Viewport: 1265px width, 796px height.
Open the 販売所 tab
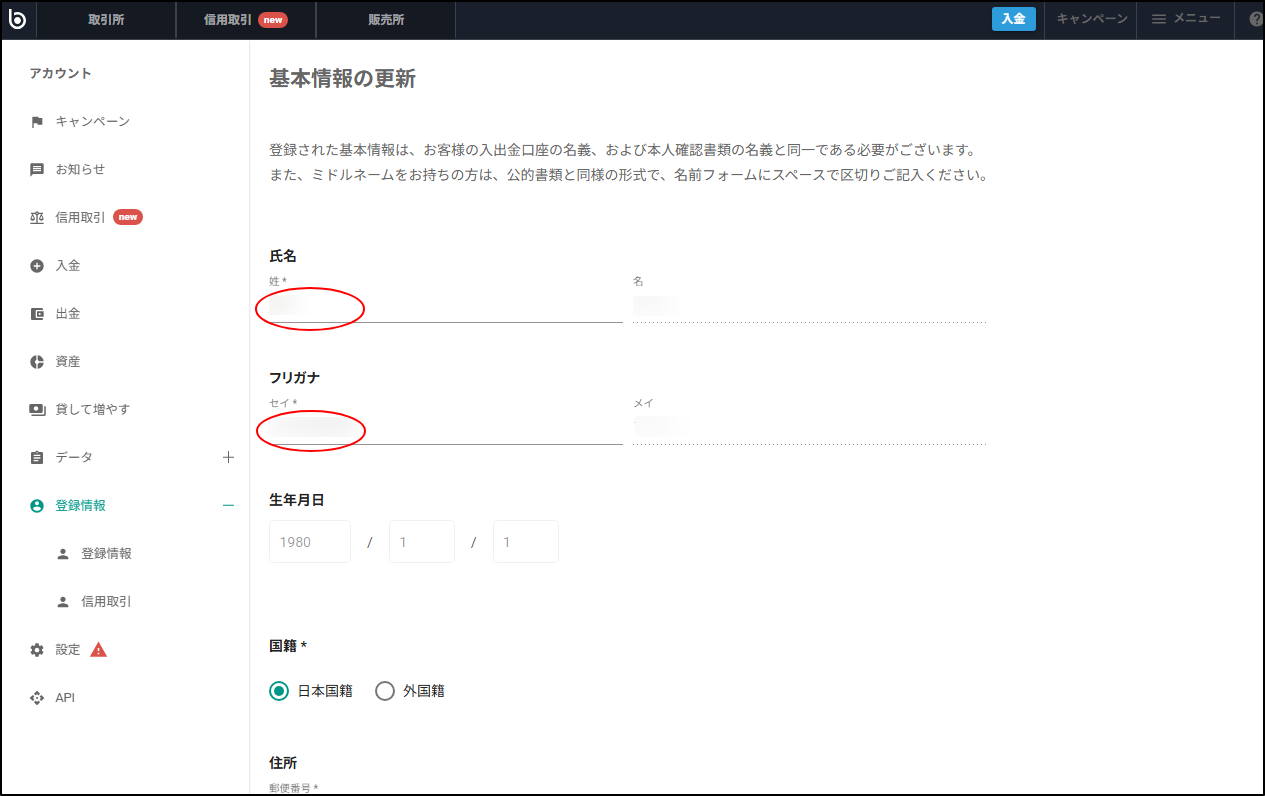[x=385, y=20]
